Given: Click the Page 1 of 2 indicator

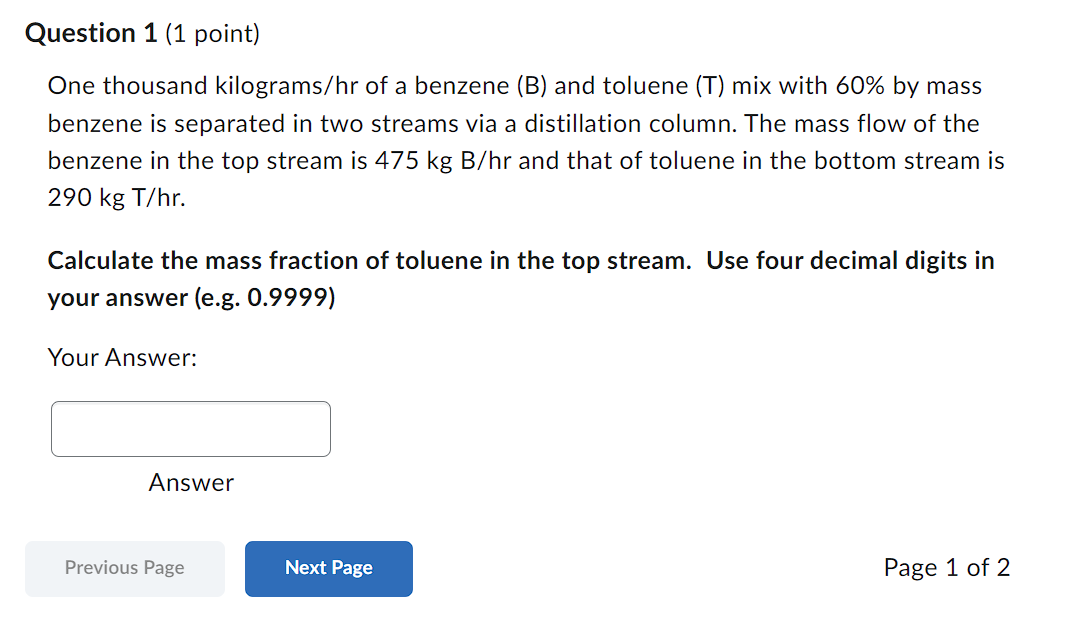Looking at the screenshot, I should 946,567.
